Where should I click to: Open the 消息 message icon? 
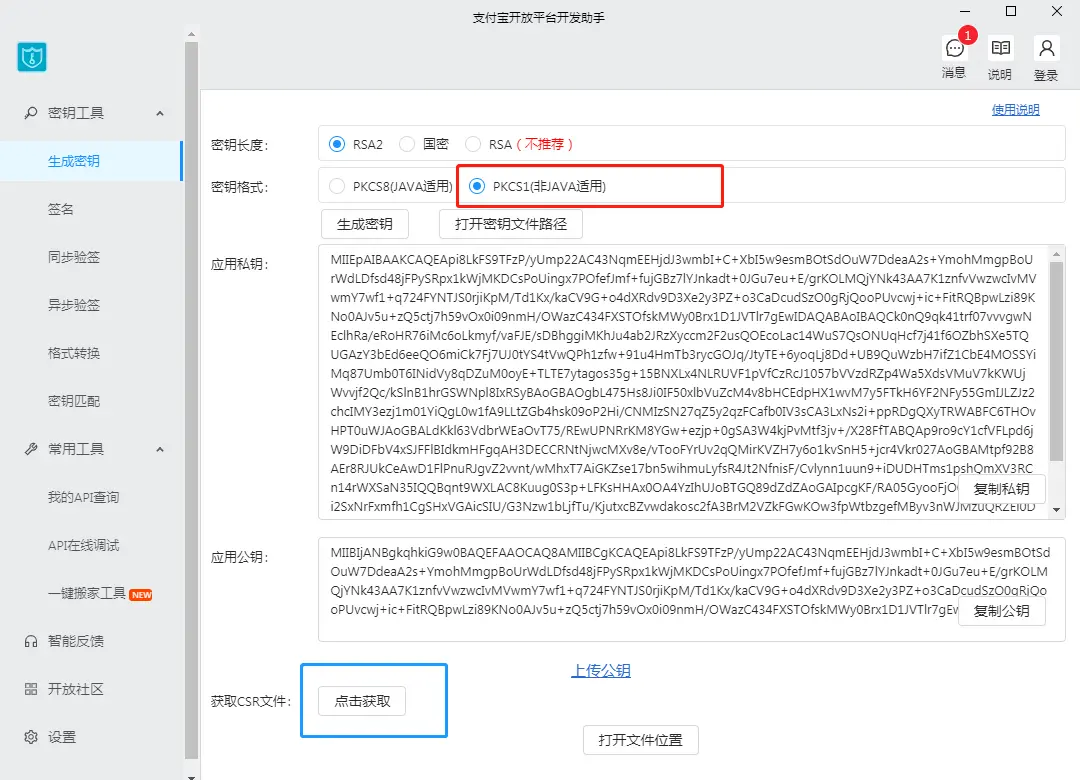954,48
